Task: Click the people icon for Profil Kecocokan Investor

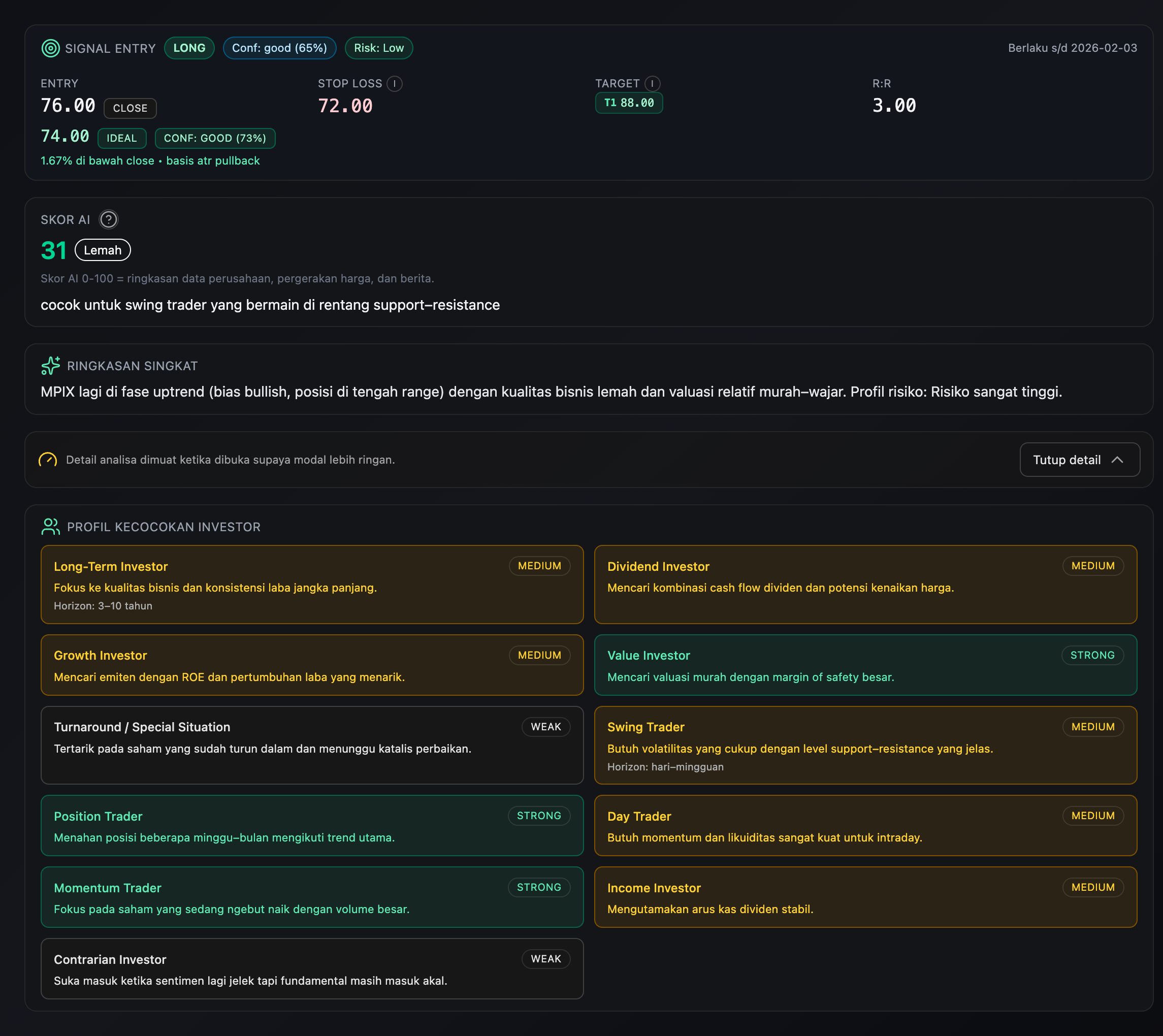Action: (51, 527)
